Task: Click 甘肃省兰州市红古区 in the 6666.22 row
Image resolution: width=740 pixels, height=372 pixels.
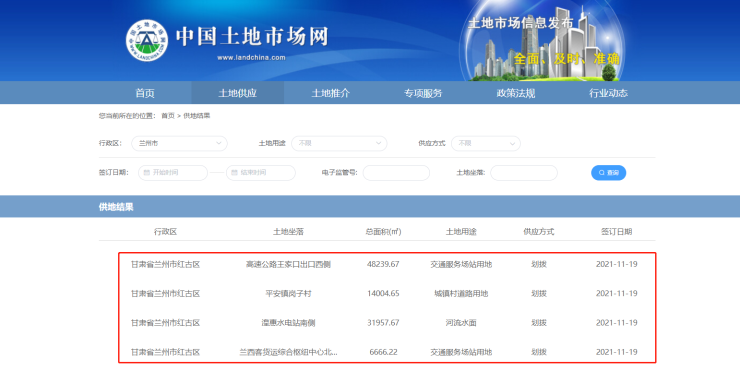Action: [x=165, y=352]
